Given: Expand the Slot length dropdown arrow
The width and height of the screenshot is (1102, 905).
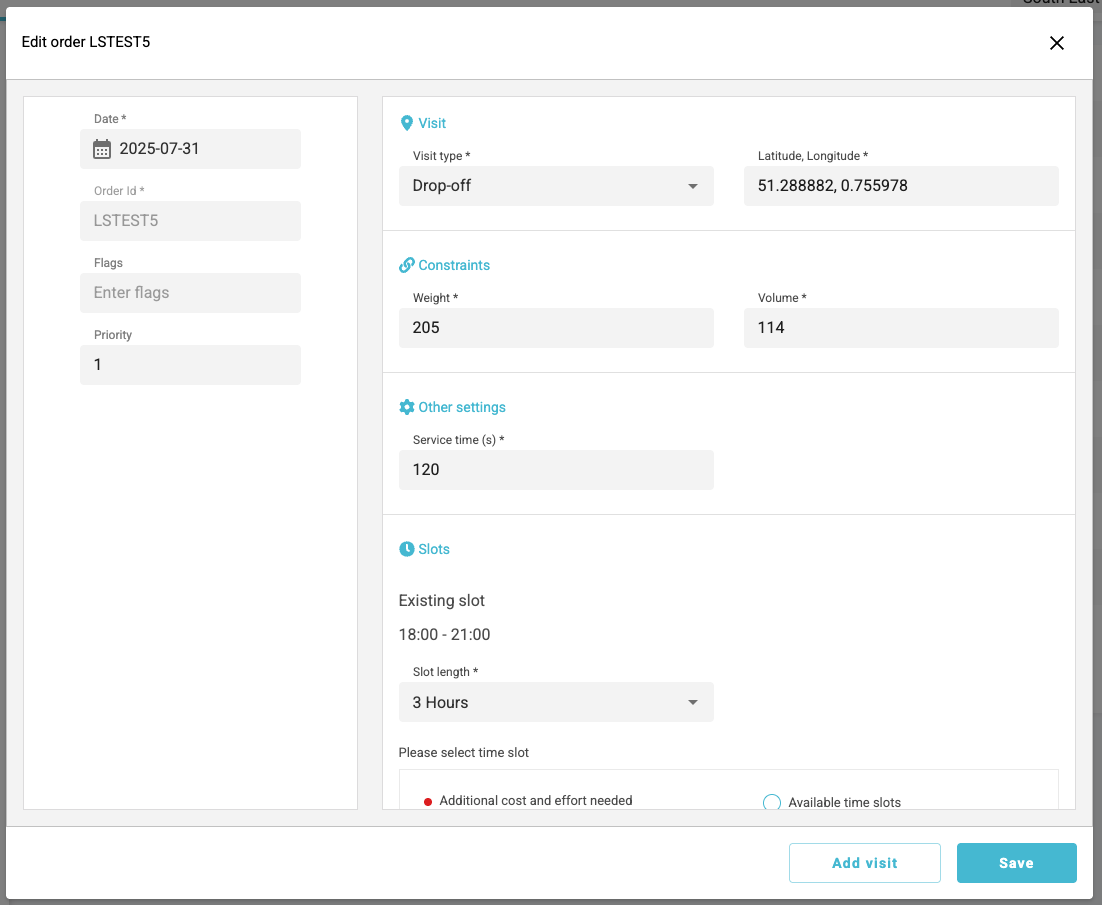Looking at the screenshot, I should (692, 703).
